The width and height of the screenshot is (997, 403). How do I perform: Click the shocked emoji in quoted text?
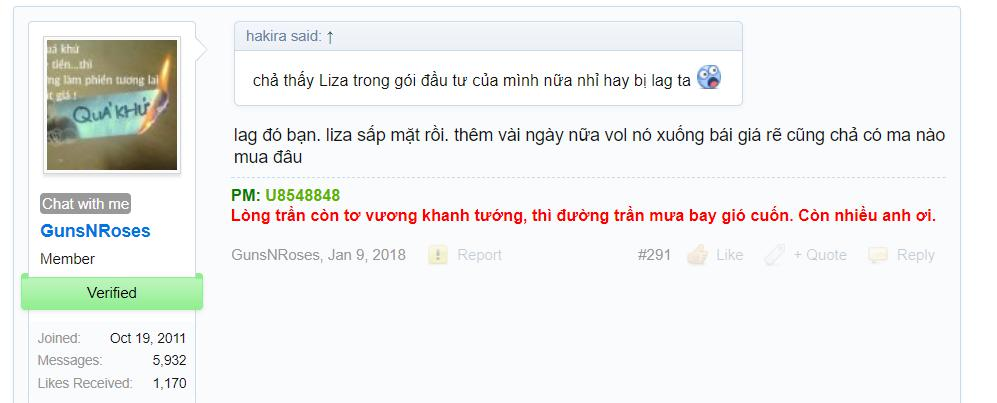click(x=708, y=78)
